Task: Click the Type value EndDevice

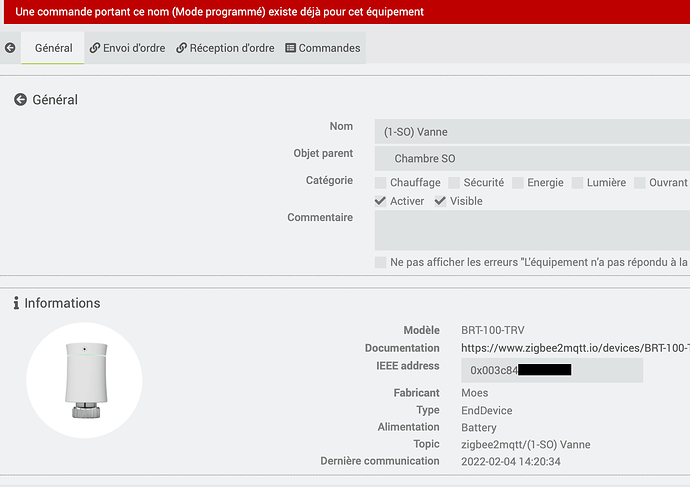Action: (x=487, y=410)
